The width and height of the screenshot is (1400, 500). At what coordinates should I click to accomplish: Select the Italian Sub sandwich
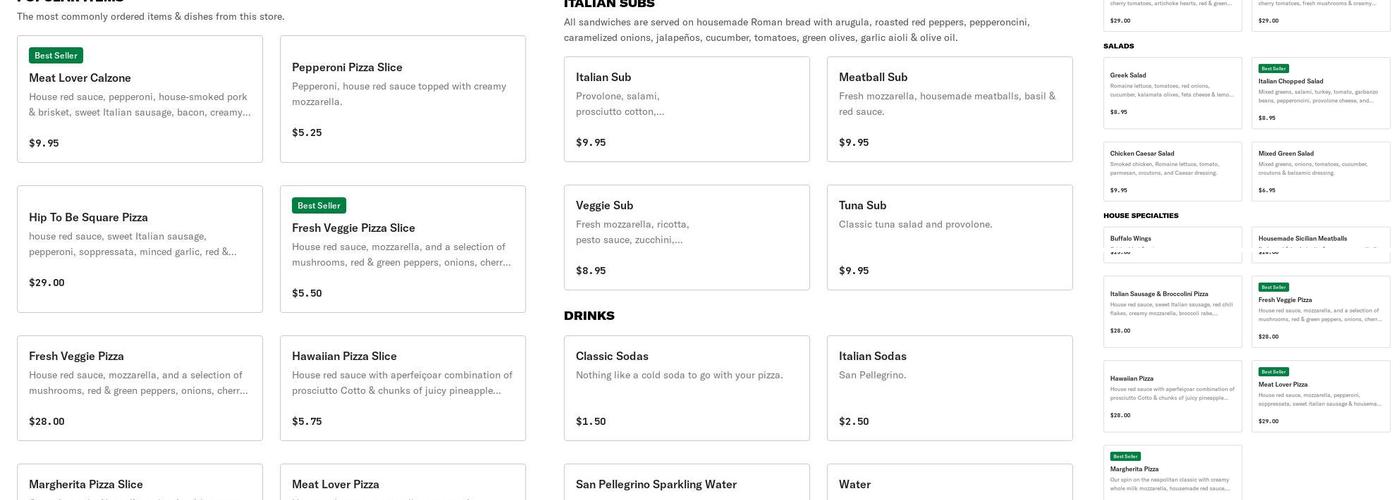(x=686, y=109)
